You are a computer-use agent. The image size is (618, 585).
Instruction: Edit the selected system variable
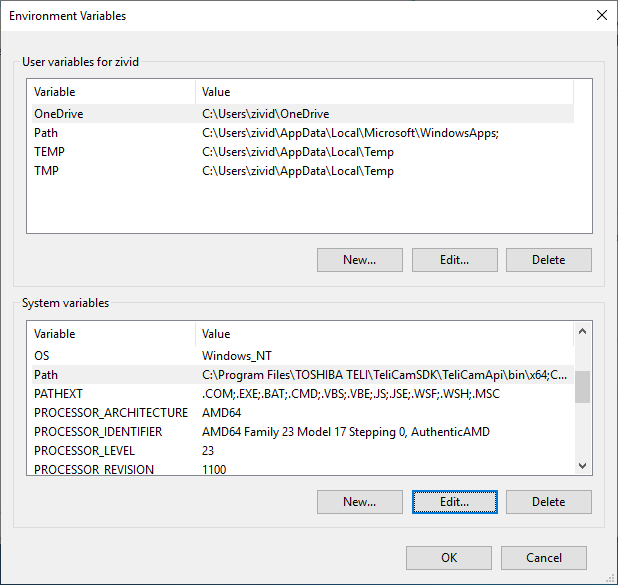pyautogui.click(x=454, y=501)
